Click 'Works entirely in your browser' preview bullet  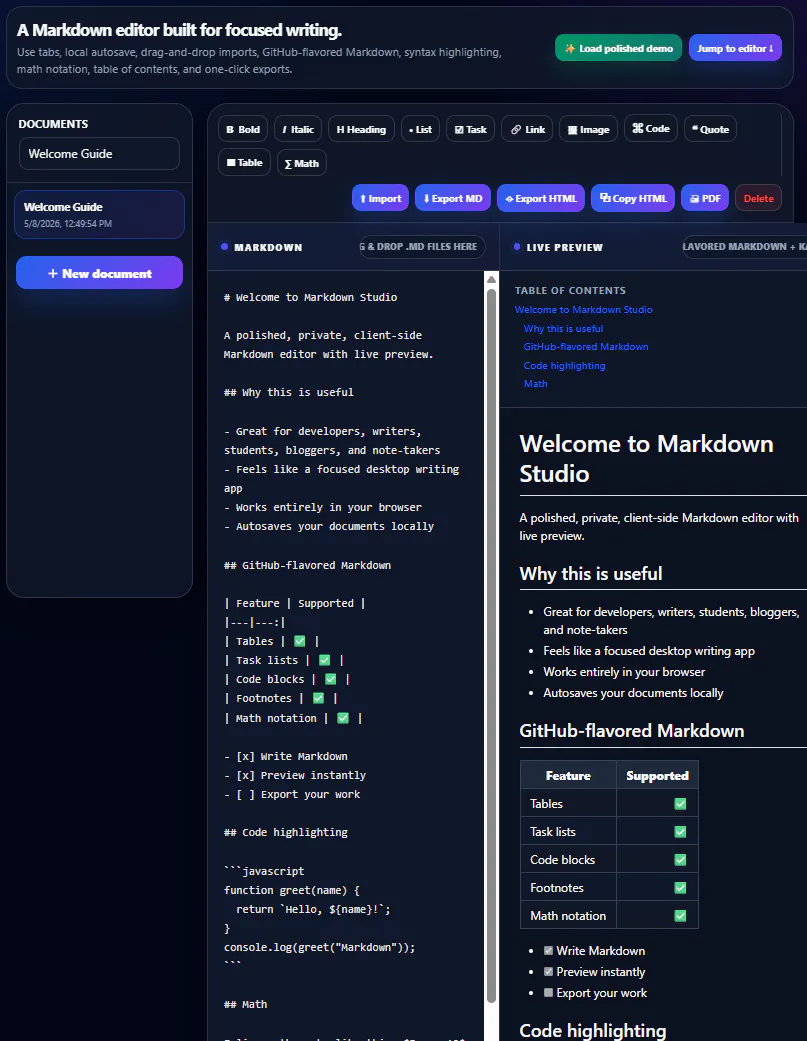click(x=624, y=672)
